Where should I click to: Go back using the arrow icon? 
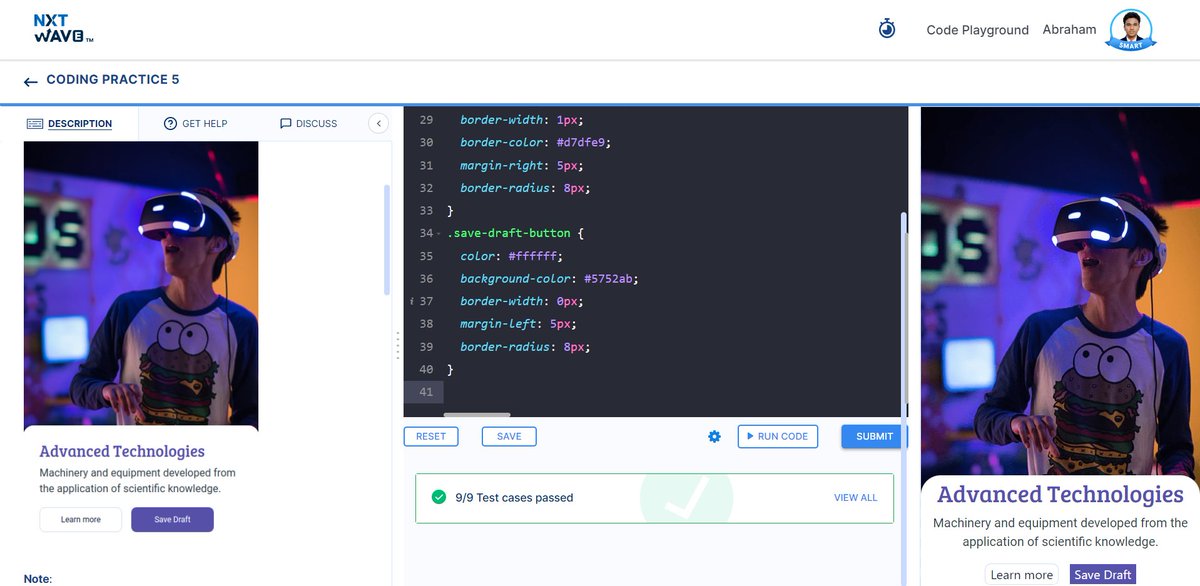pos(31,81)
